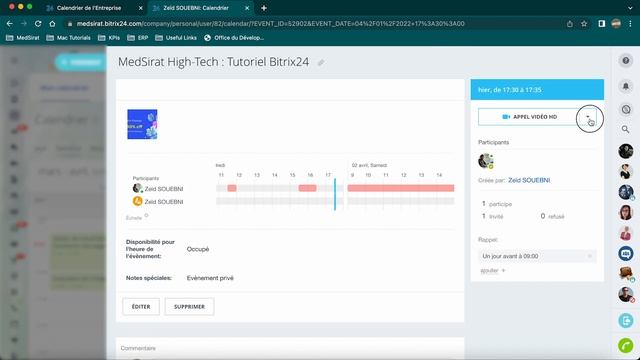Bookmark this page with the star
Image resolution: width=640 pixels, height=360 pixels.
point(584,24)
